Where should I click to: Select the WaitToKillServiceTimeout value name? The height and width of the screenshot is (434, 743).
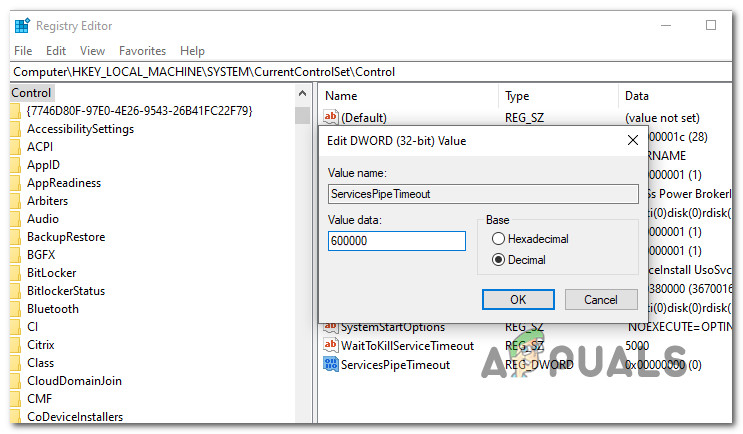pos(408,346)
